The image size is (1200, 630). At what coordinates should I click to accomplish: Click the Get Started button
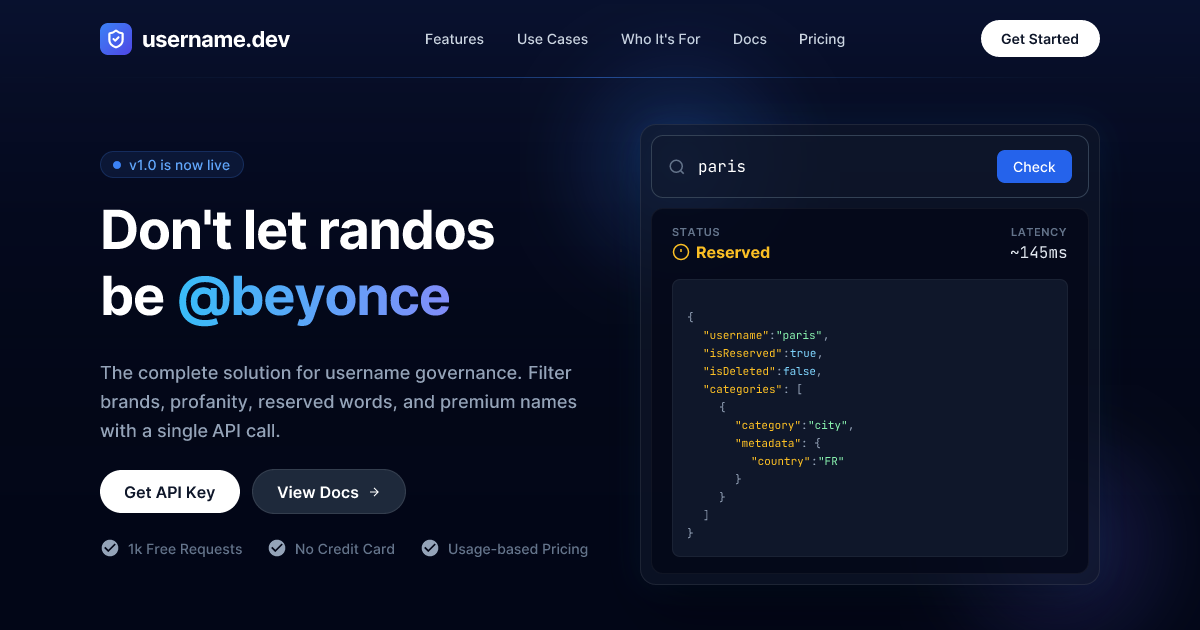pos(1040,39)
